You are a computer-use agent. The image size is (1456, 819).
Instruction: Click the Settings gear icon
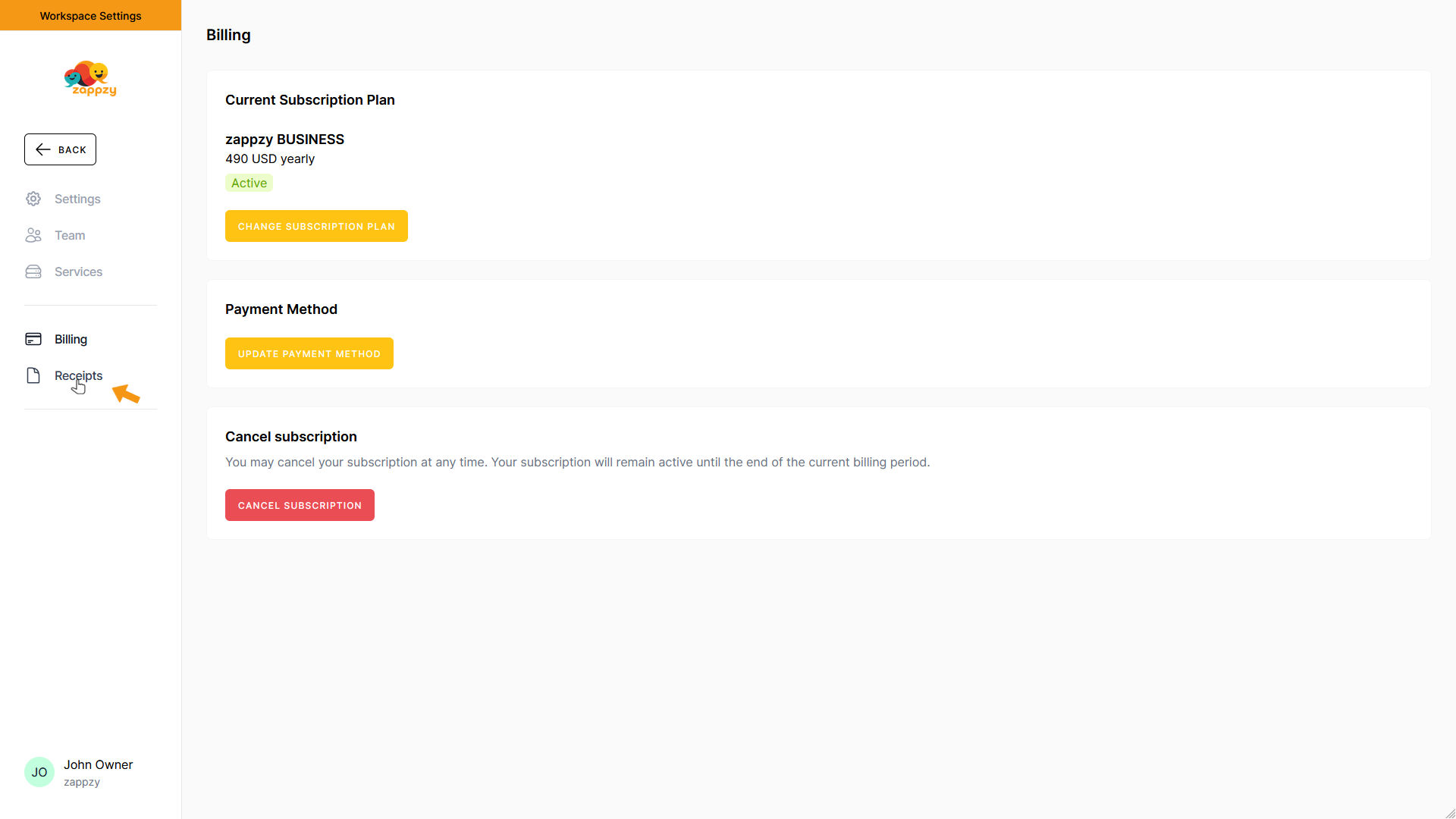pyautogui.click(x=33, y=199)
